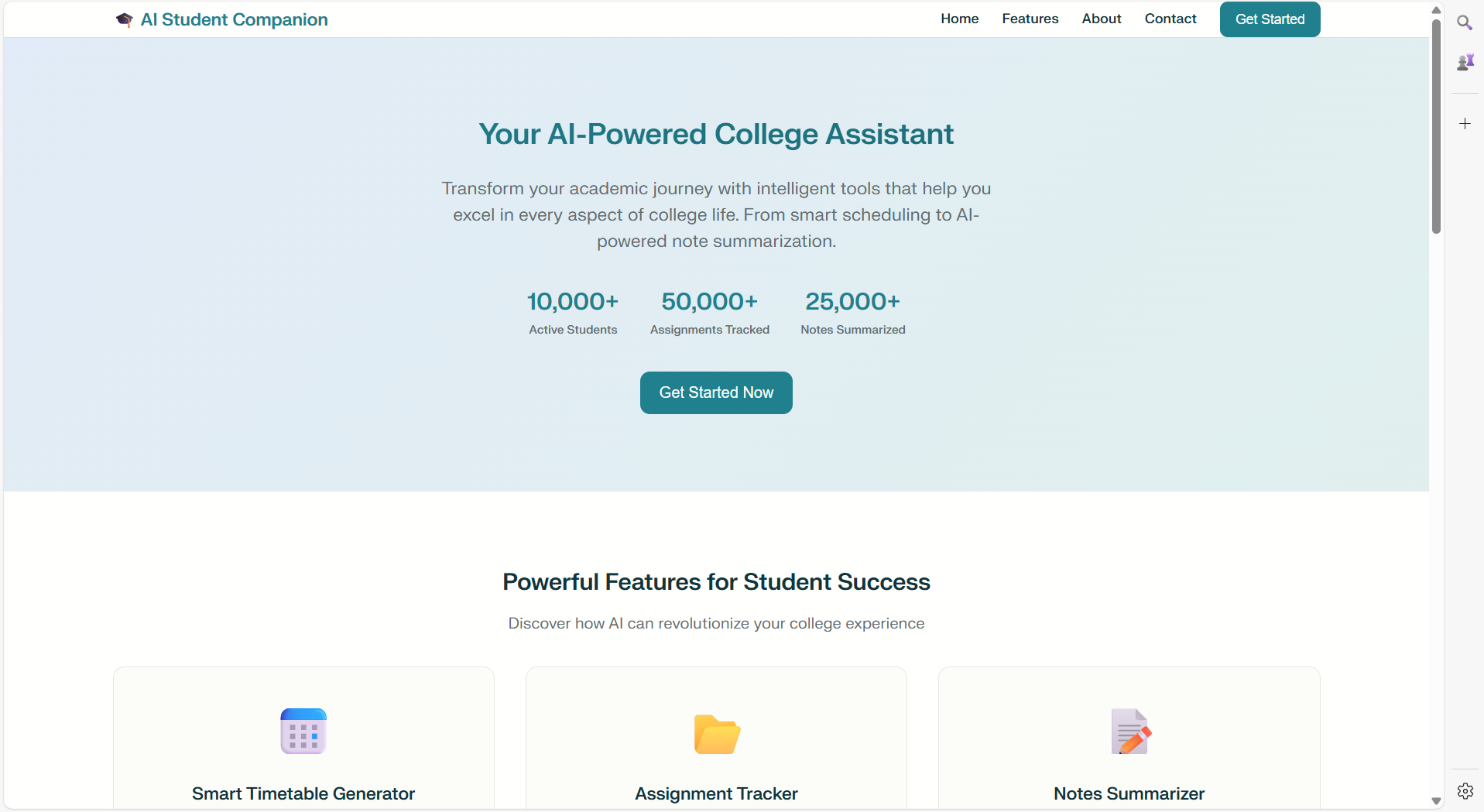Click the Smart Timetable calendar icon
The image size is (1484, 812).
pos(303,731)
